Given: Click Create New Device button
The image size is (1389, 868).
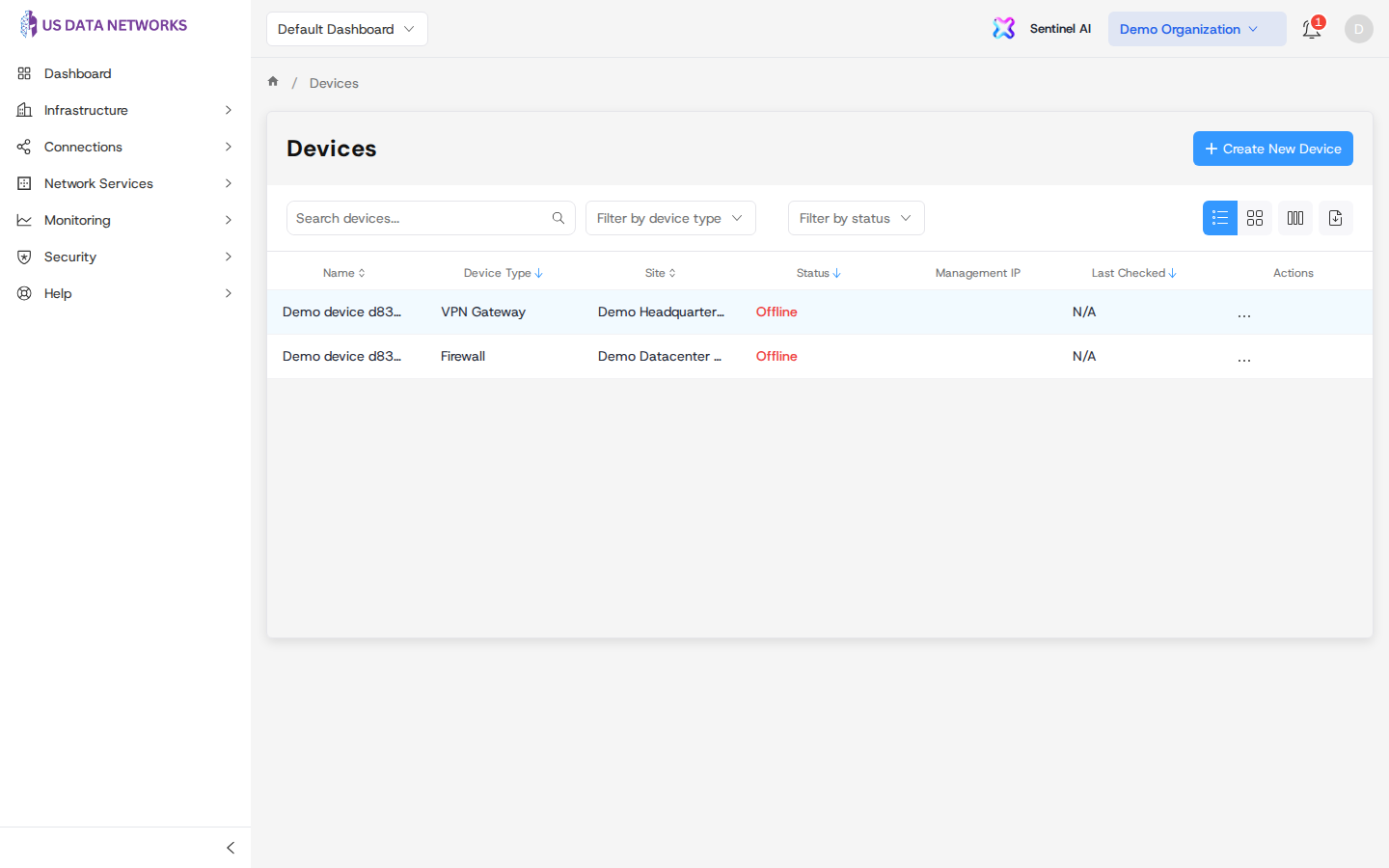Looking at the screenshot, I should pyautogui.click(x=1273, y=149).
